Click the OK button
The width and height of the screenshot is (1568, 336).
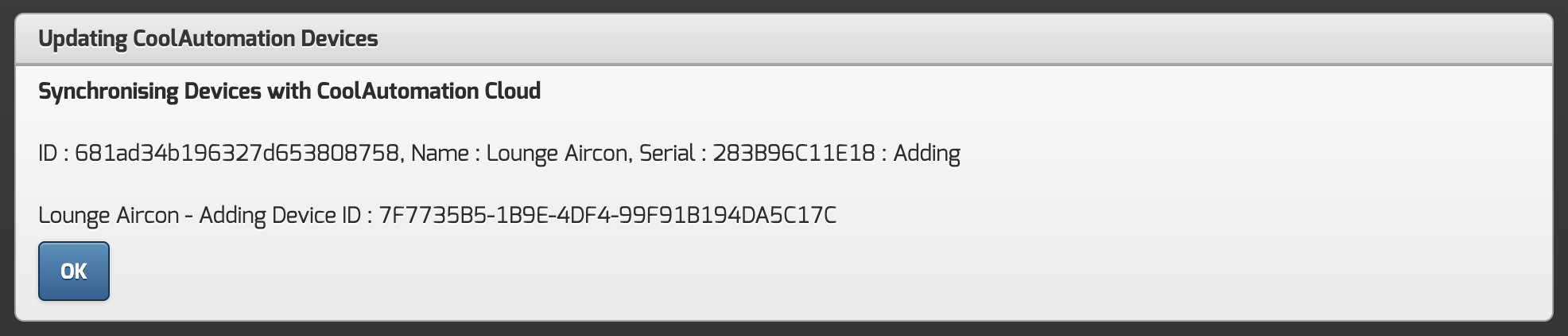coord(73,272)
